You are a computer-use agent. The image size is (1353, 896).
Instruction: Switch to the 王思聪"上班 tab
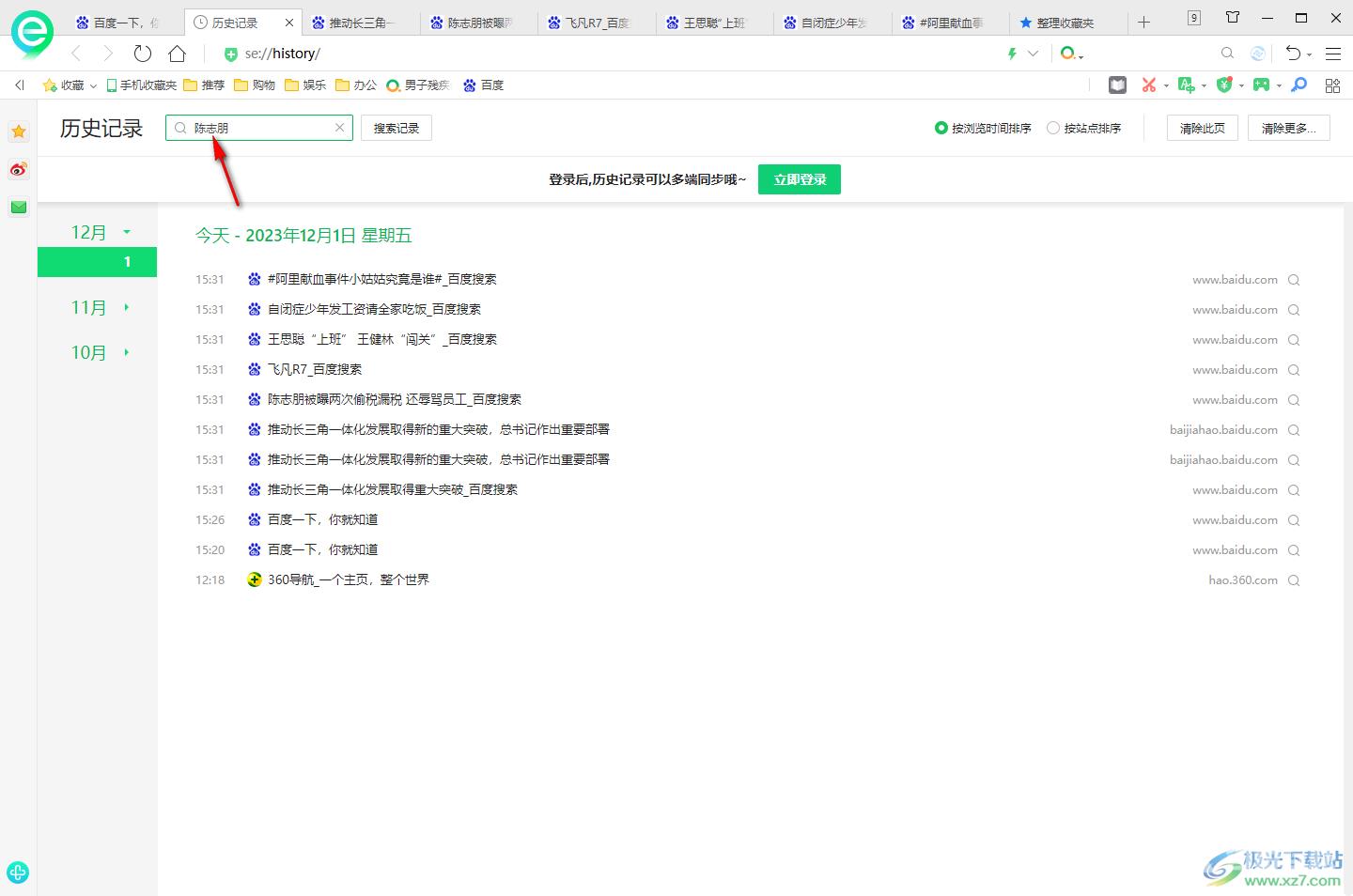[715, 23]
